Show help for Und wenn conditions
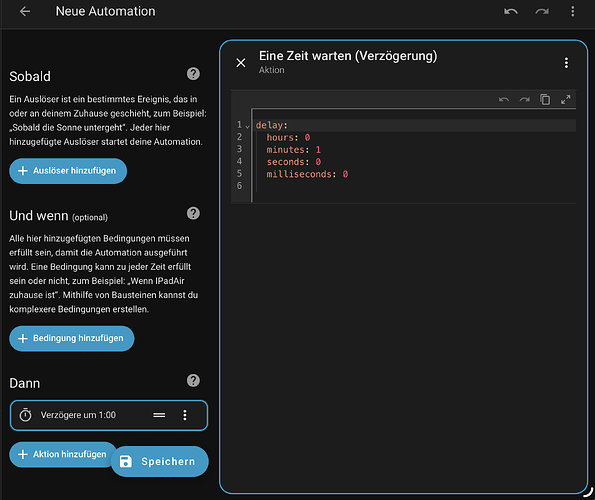Viewport: 595px width, 500px height. tap(193, 213)
